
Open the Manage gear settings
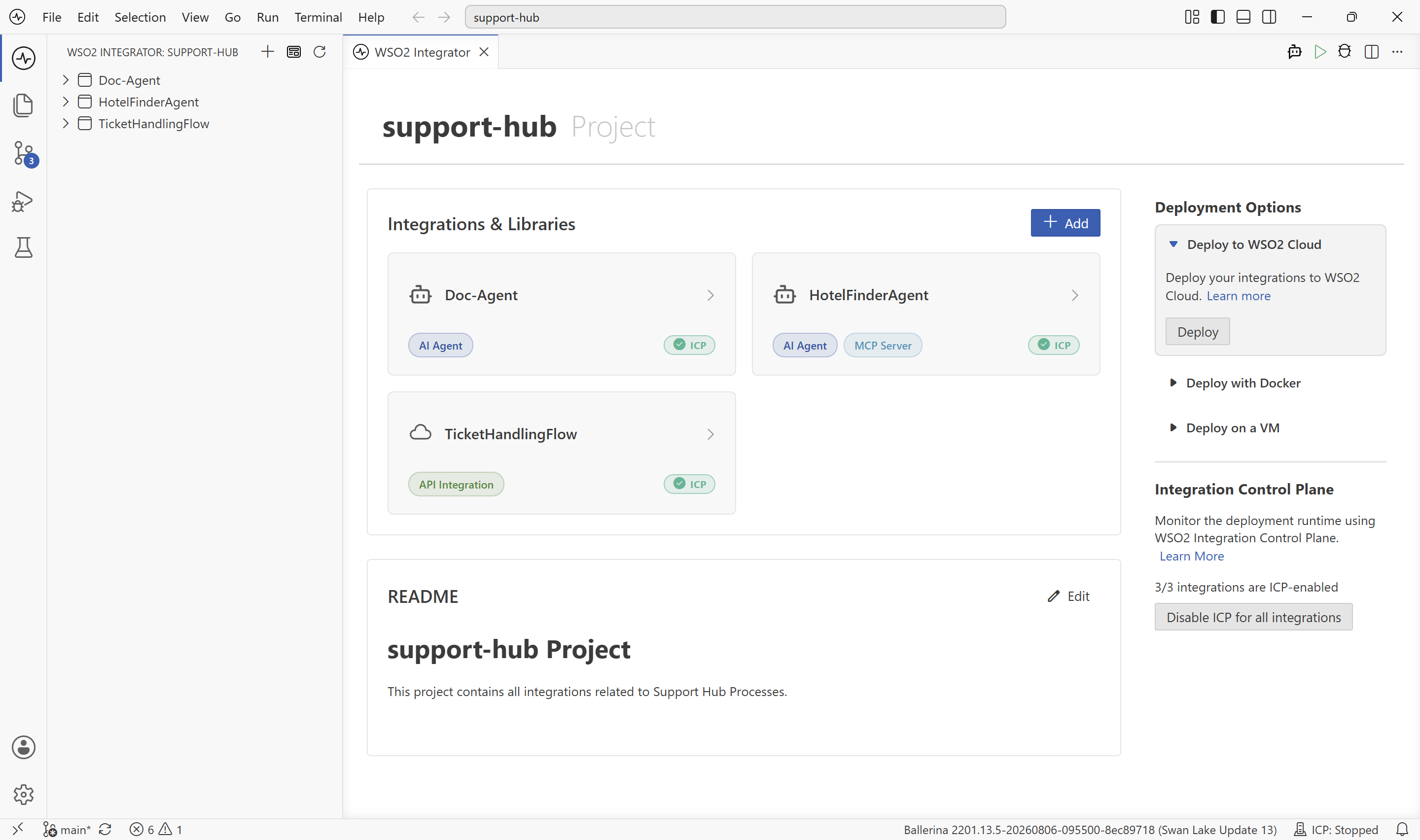23,795
